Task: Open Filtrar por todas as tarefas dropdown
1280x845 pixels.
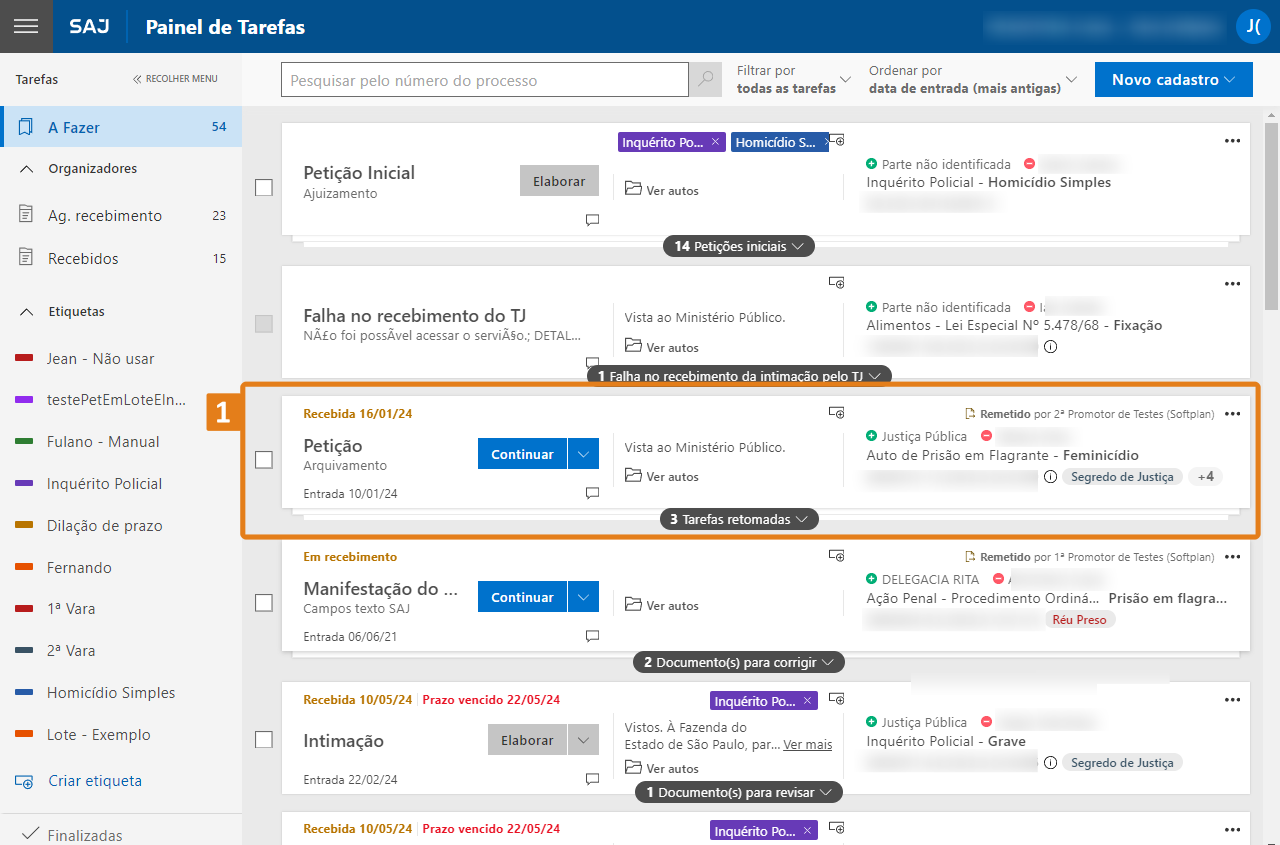Action: [794, 79]
